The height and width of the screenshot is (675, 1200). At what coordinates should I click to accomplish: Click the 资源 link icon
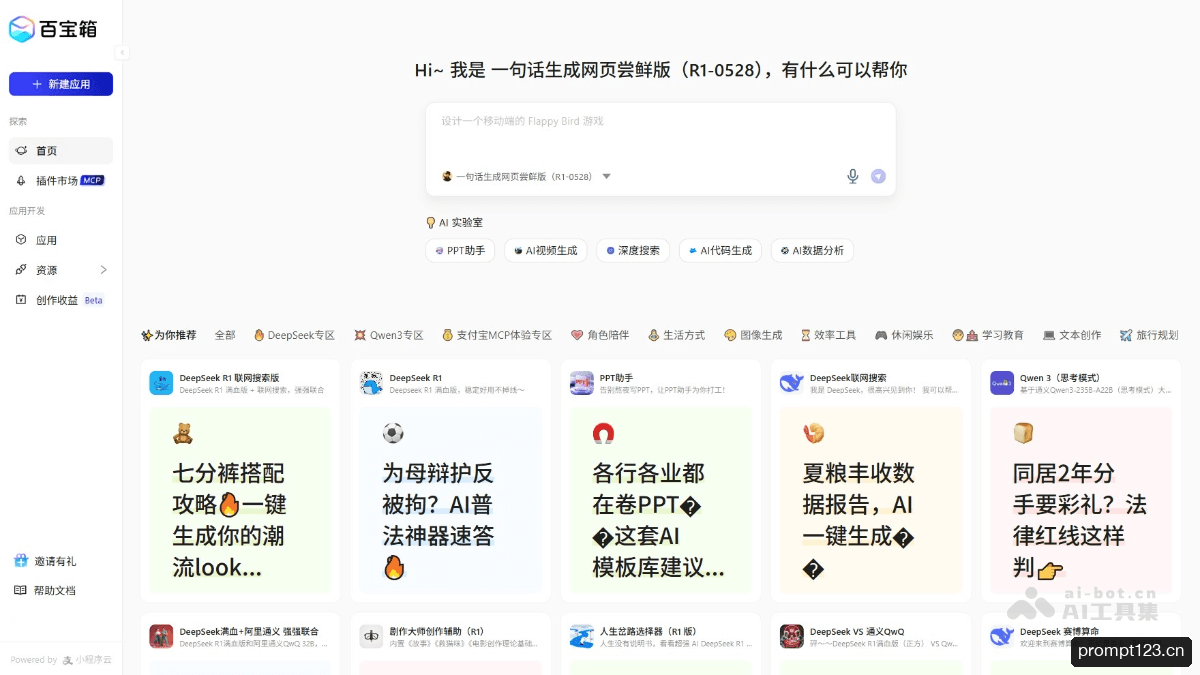(x=21, y=270)
